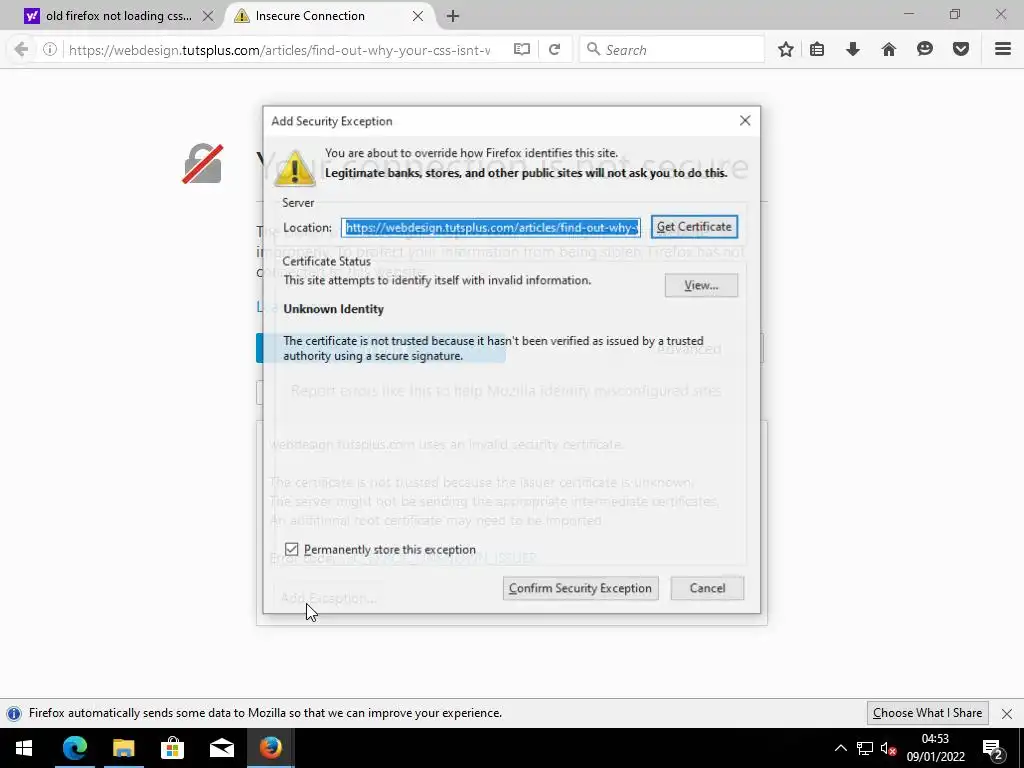This screenshot has width=1024, height=768.
Task: Open site information icon in the address bar
Action: point(50,50)
